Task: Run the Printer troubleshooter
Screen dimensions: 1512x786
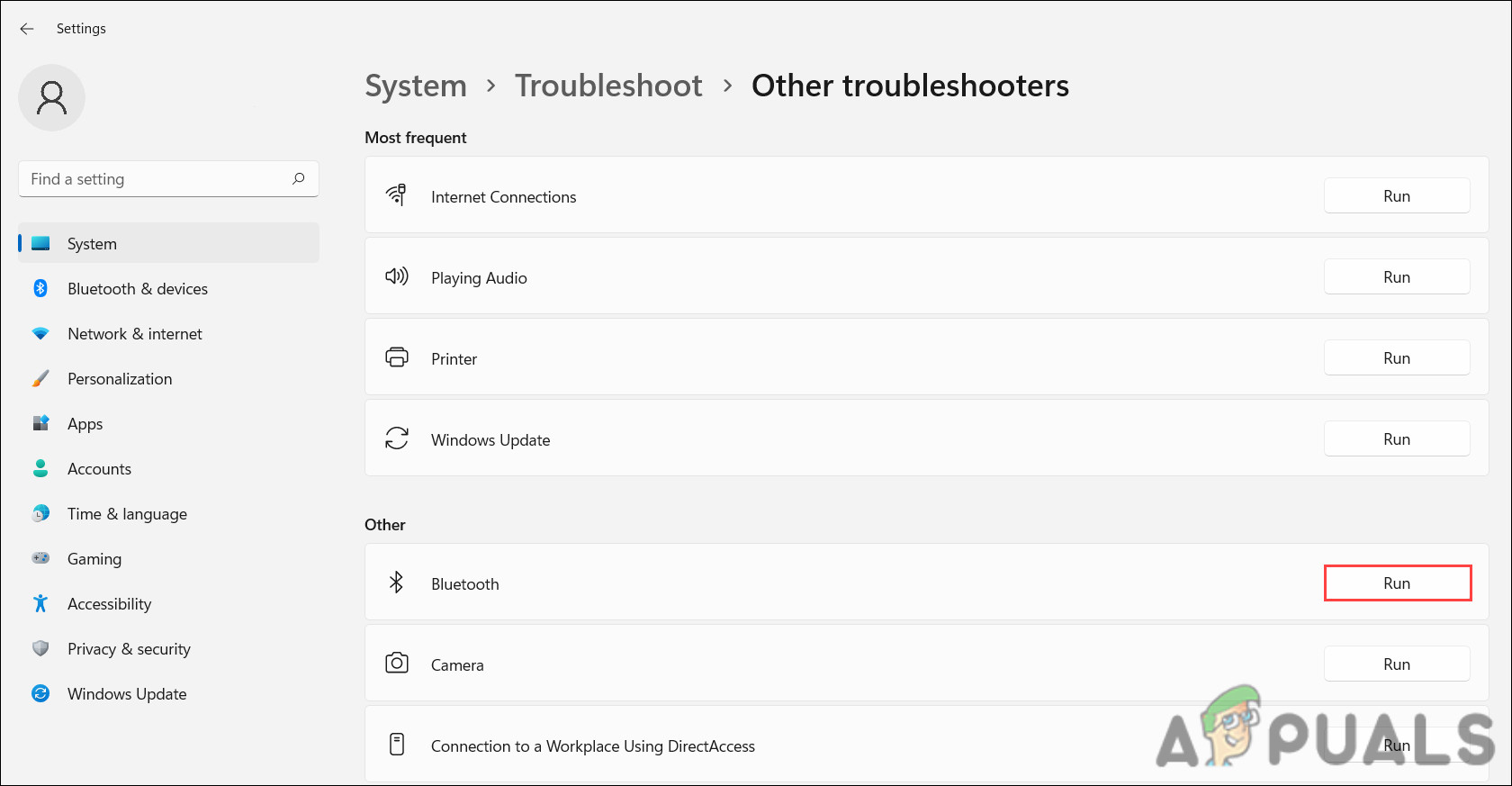Action: pyautogui.click(x=1397, y=358)
